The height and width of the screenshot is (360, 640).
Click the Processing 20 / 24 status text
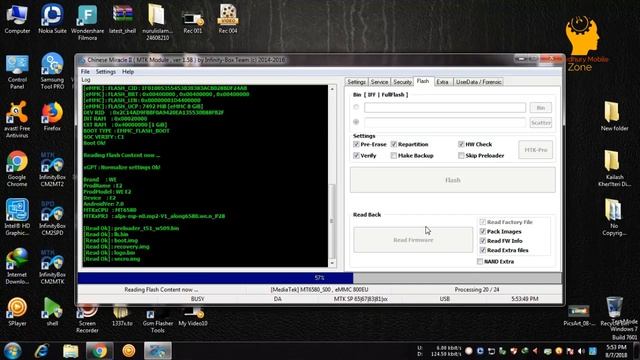(477, 289)
